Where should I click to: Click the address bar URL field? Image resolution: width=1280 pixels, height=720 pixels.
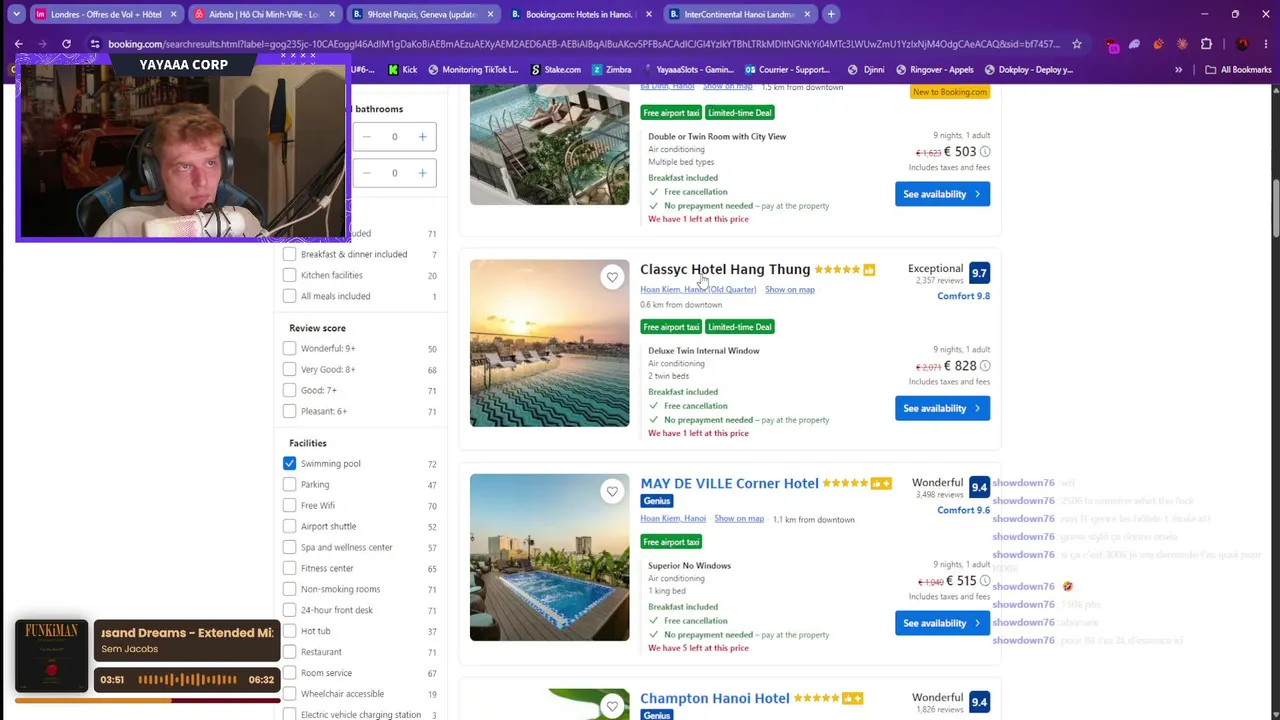tap(584, 44)
